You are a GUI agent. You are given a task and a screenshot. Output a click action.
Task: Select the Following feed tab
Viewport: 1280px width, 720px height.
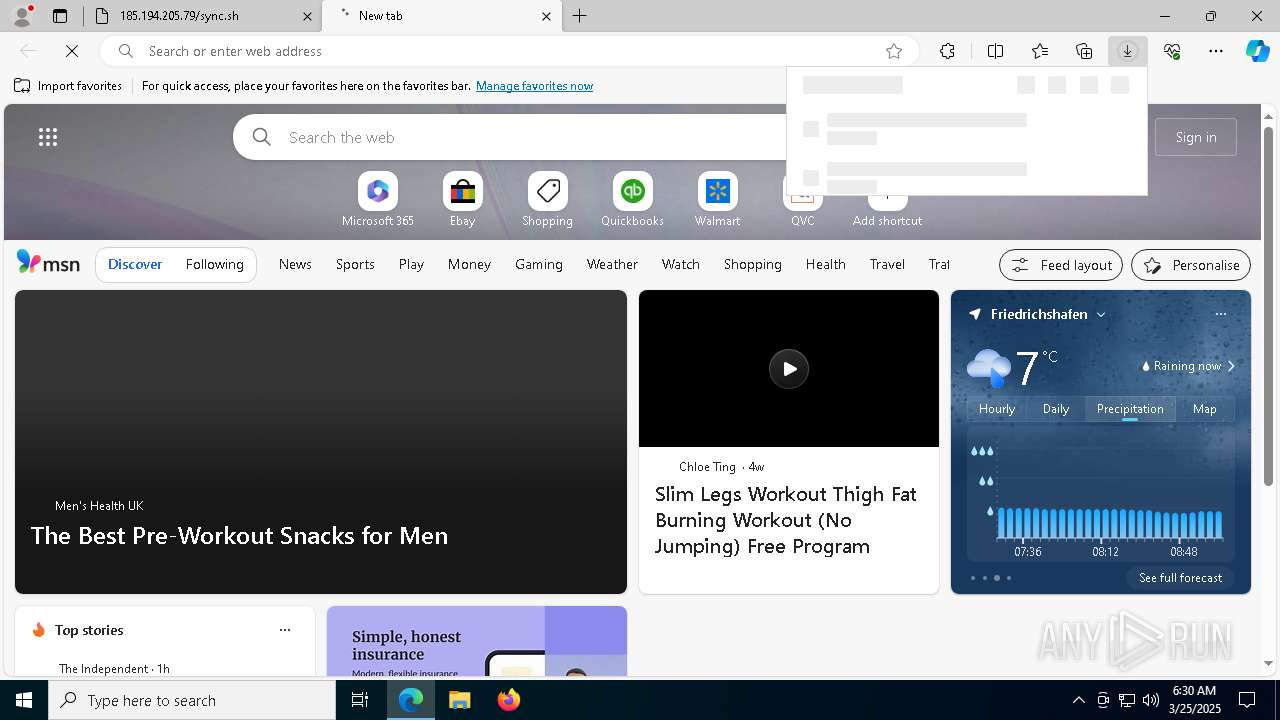[214, 264]
